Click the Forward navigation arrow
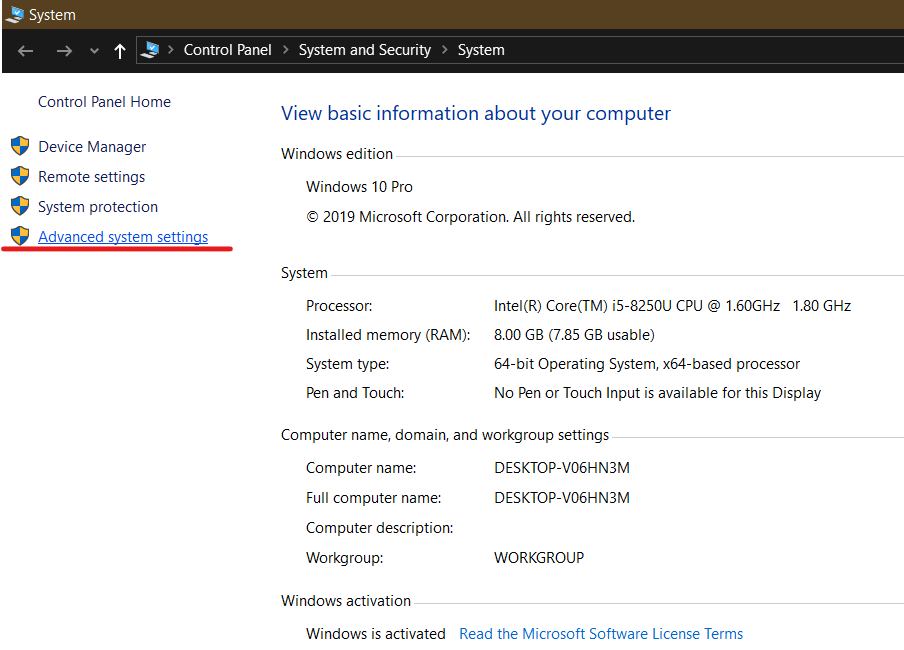 coord(64,51)
